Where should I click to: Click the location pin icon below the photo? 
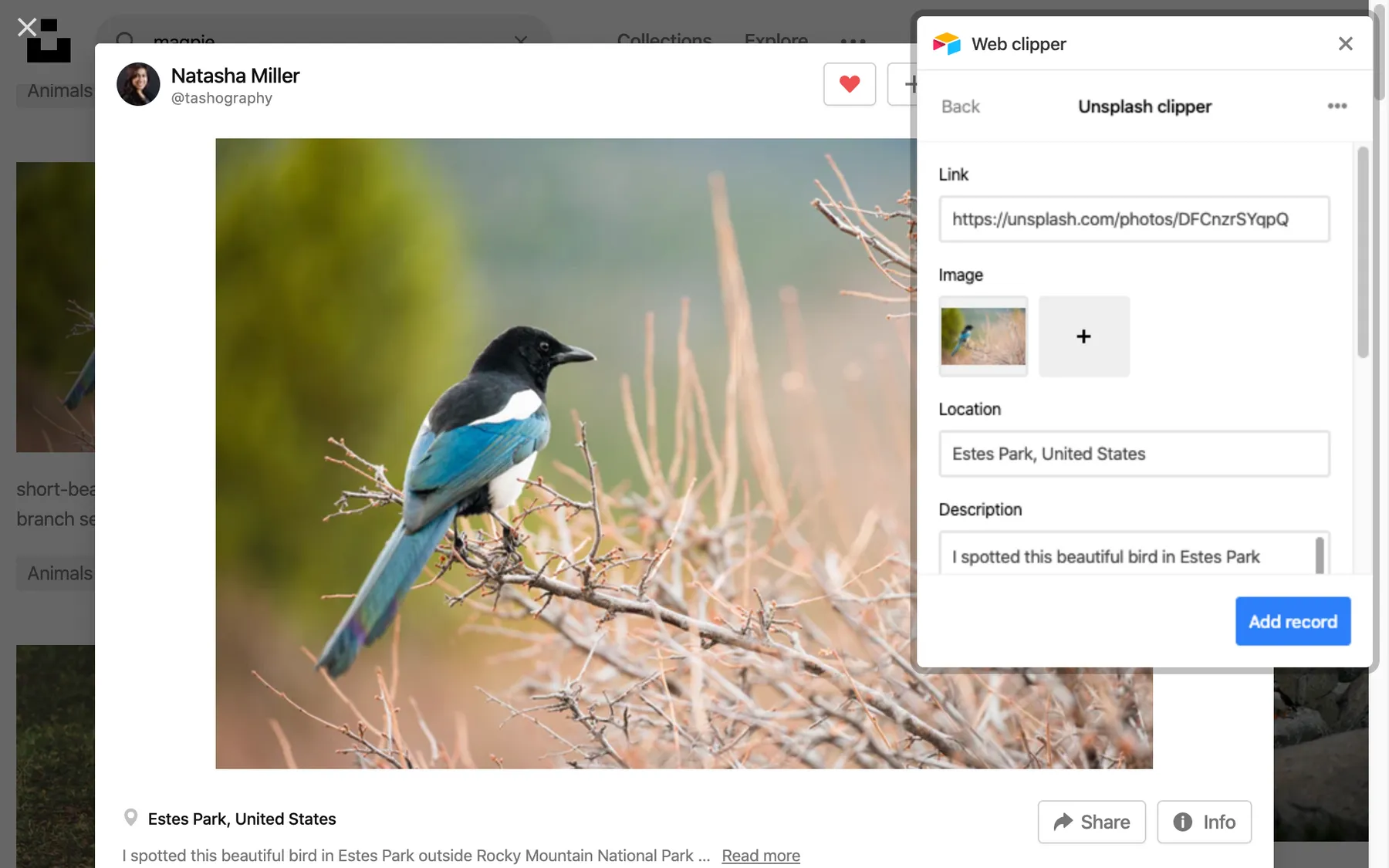[130, 818]
